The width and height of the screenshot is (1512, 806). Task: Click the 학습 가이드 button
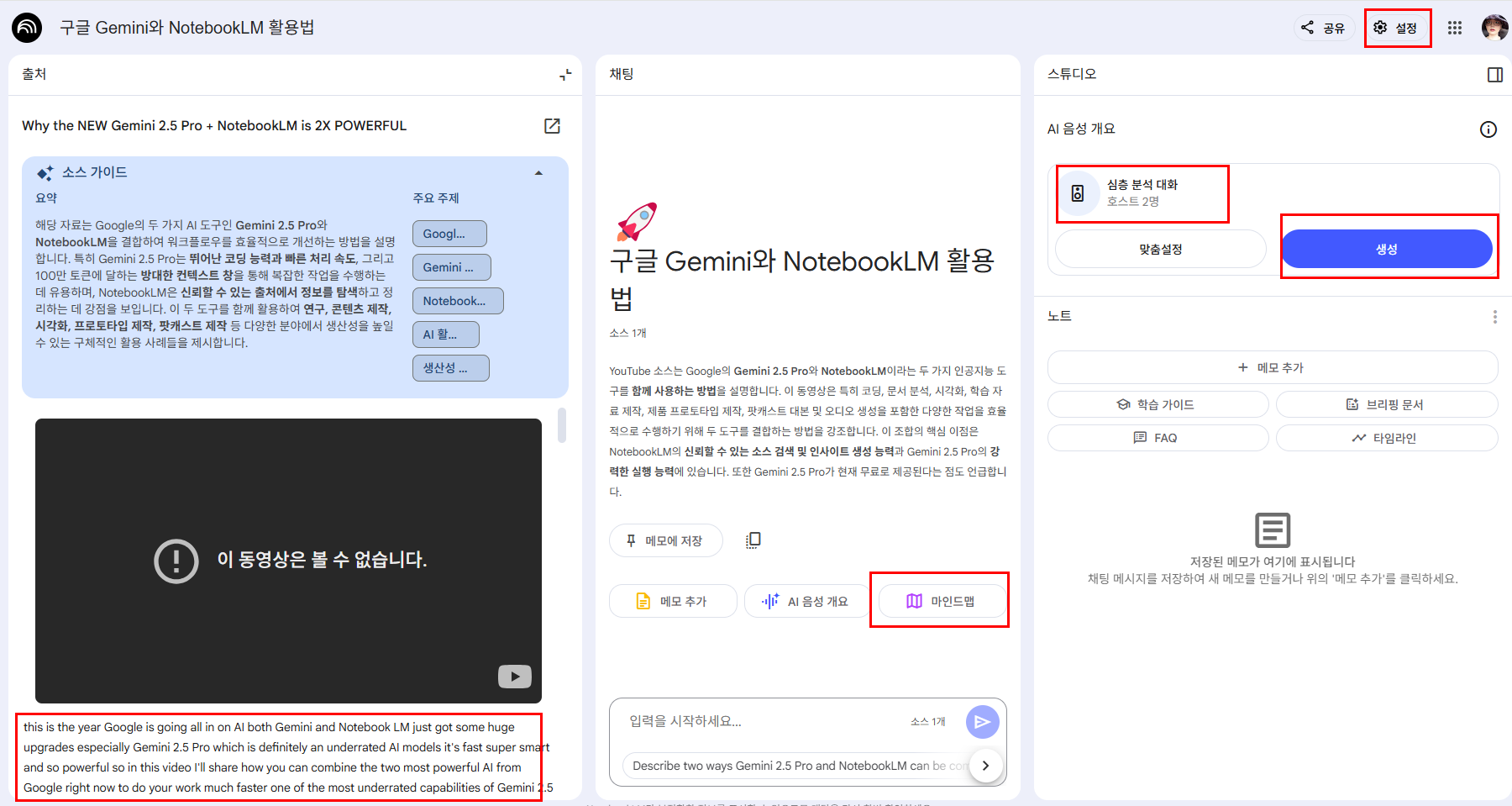pyautogui.click(x=1158, y=404)
